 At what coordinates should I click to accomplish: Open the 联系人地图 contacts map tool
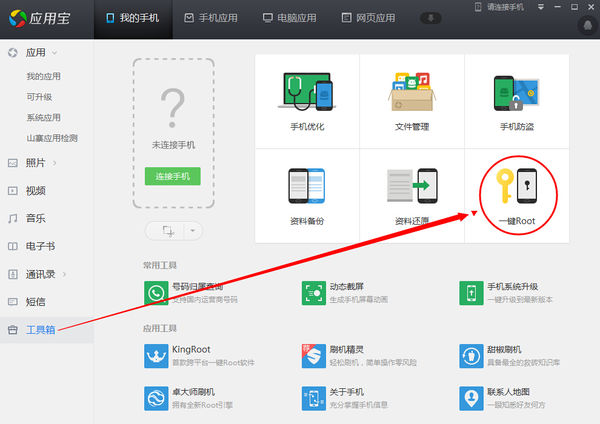(502, 398)
